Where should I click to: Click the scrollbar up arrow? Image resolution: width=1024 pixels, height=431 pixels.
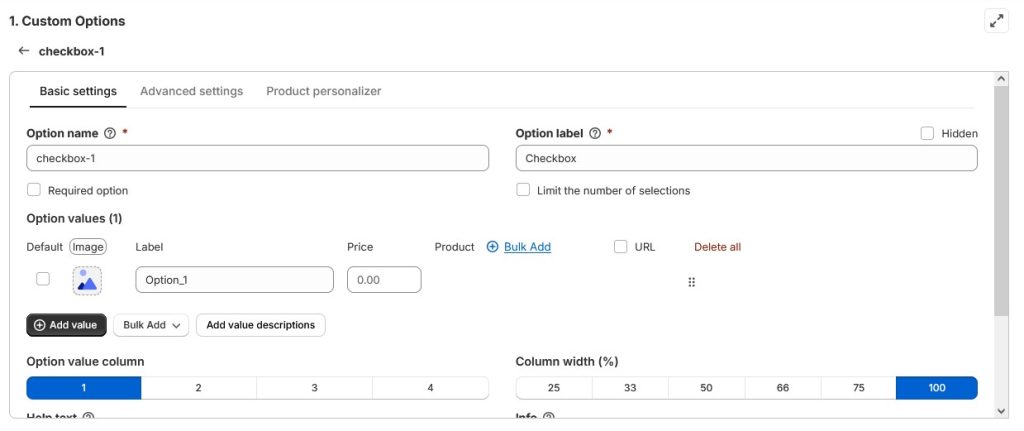[x=1002, y=78]
